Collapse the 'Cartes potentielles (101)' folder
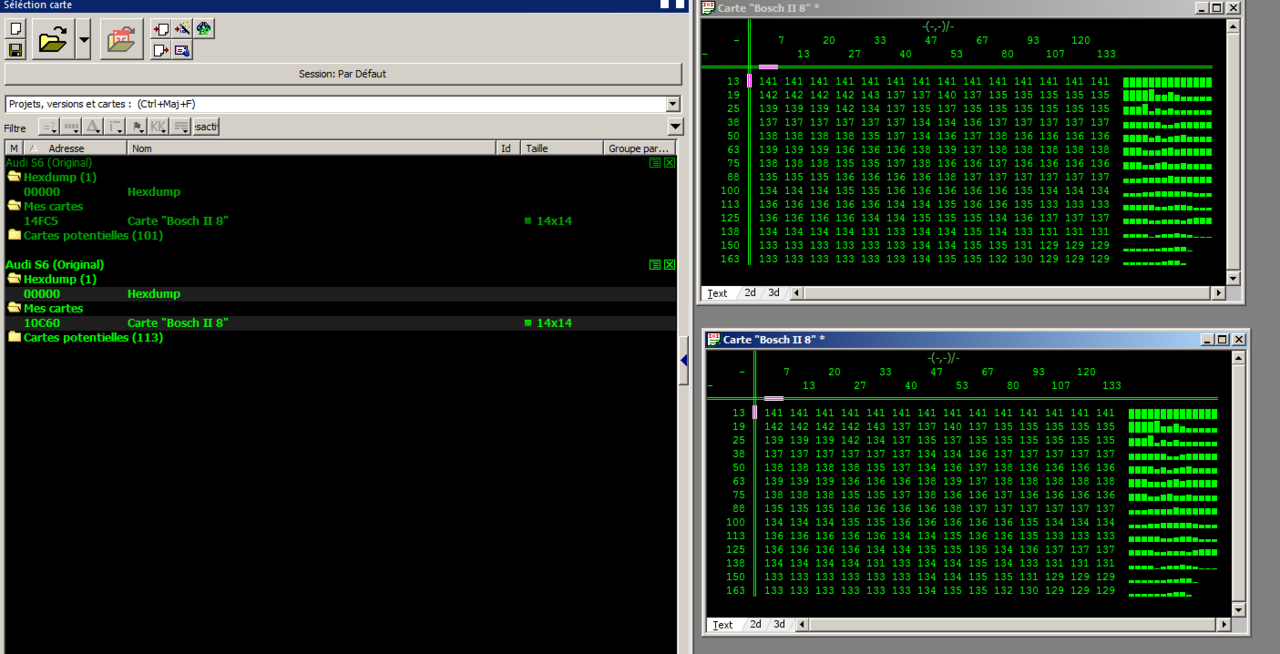The height and width of the screenshot is (654, 1280). pos(14,236)
